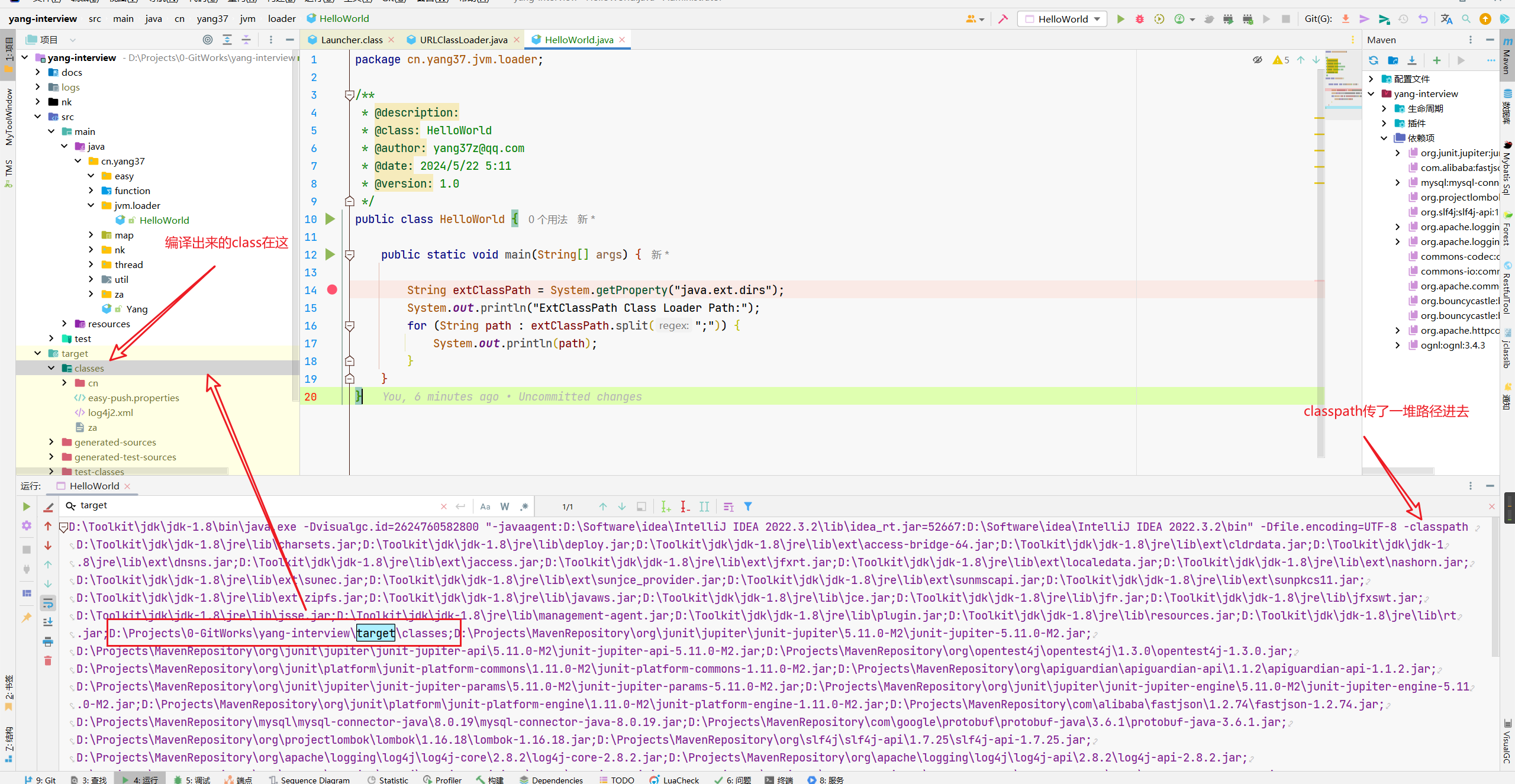Open 9: Git tool window tab
This screenshot has height=784, width=1515.
40,779
